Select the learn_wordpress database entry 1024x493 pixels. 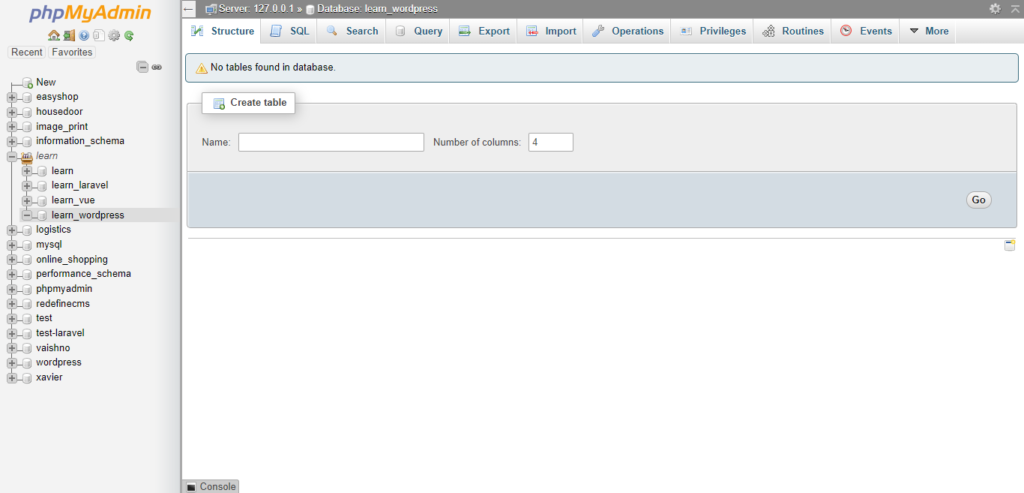88,215
